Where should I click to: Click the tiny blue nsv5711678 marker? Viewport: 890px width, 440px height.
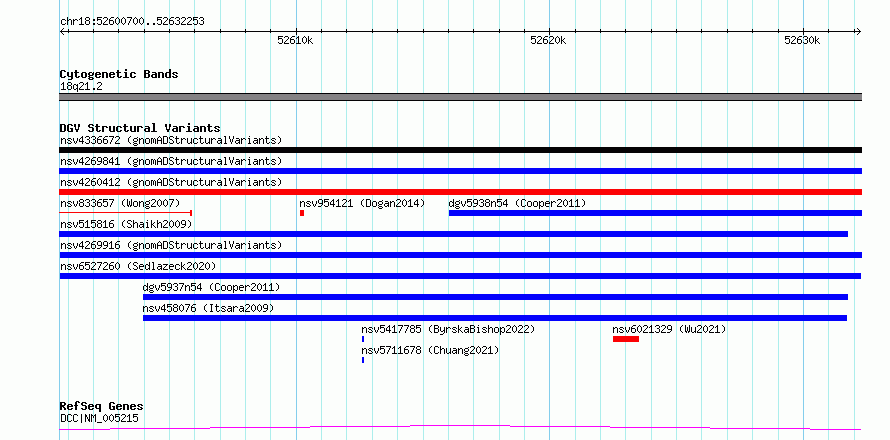pos(363,360)
